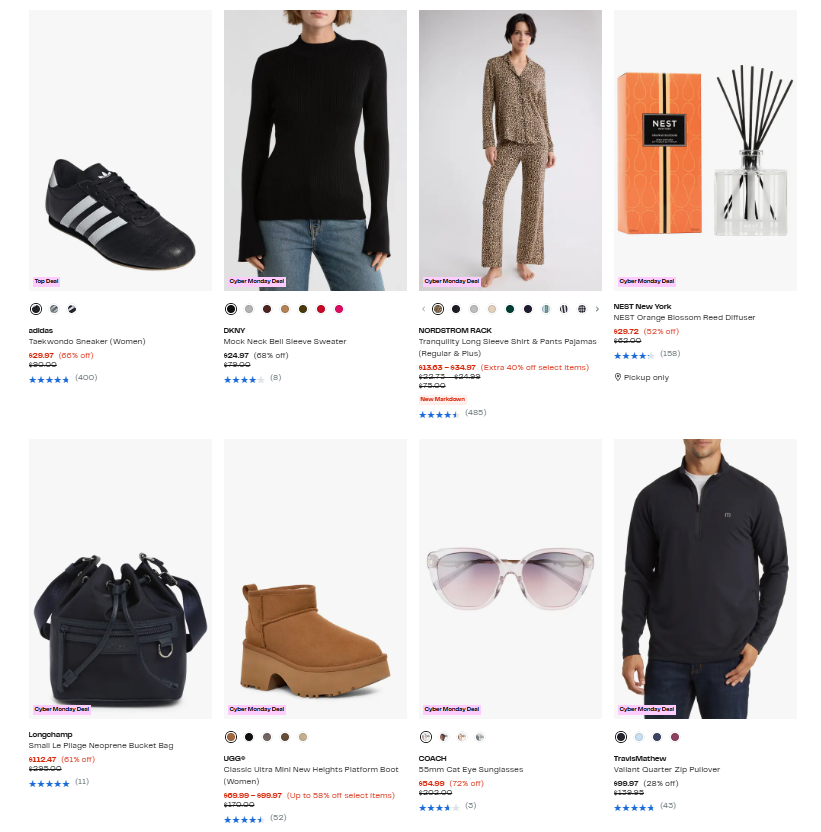Open the 55mm Cat Eye Sunglasses link
This screenshot has height=832, width=821.
pos(470,770)
